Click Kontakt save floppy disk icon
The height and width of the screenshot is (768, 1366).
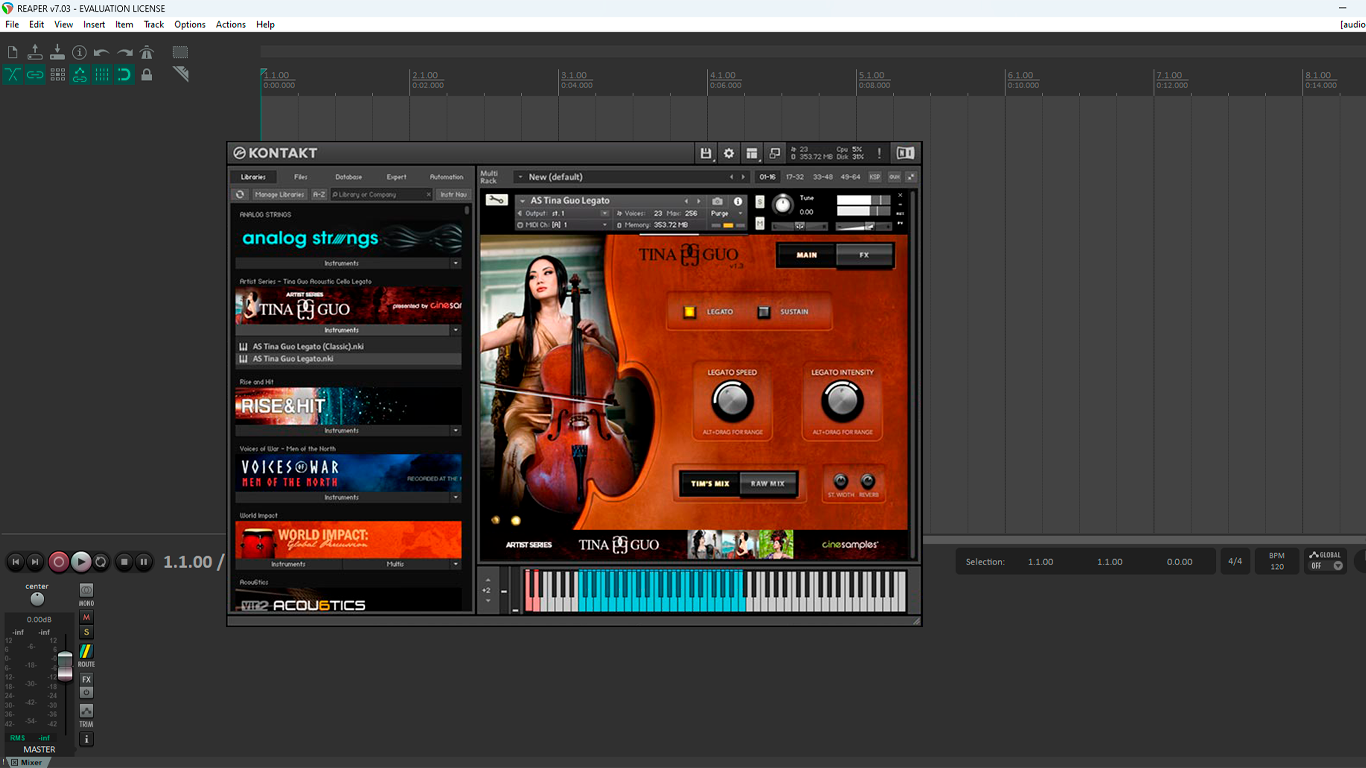click(x=706, y=153)
